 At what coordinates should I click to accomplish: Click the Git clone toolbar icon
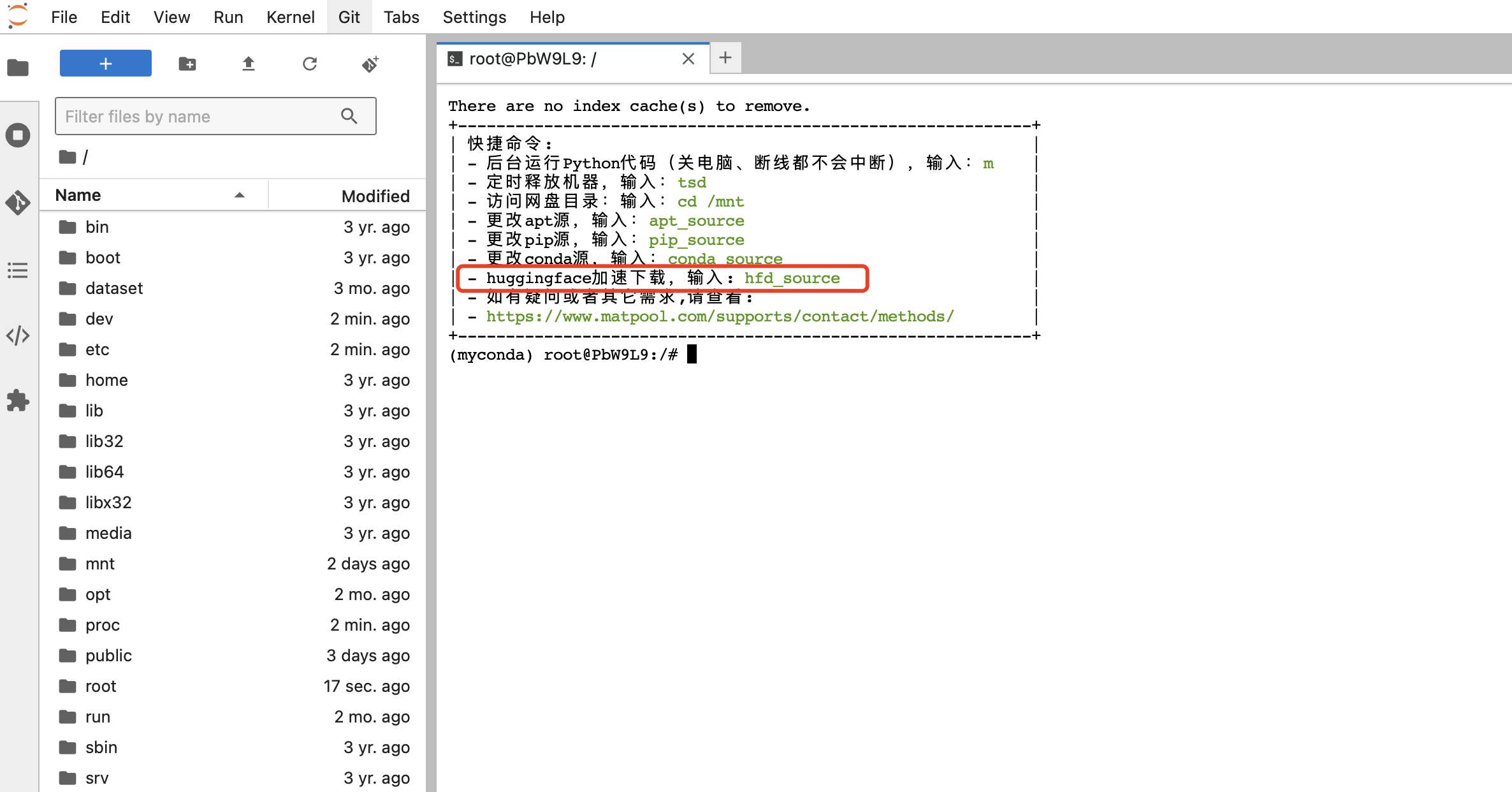(x=370, y=64)
